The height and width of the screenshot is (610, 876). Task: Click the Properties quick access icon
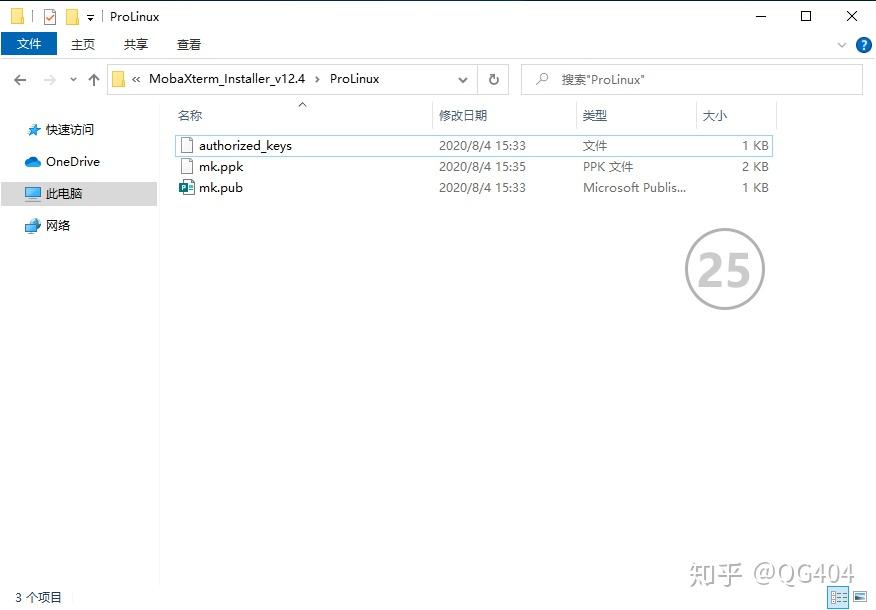[50, 17]
